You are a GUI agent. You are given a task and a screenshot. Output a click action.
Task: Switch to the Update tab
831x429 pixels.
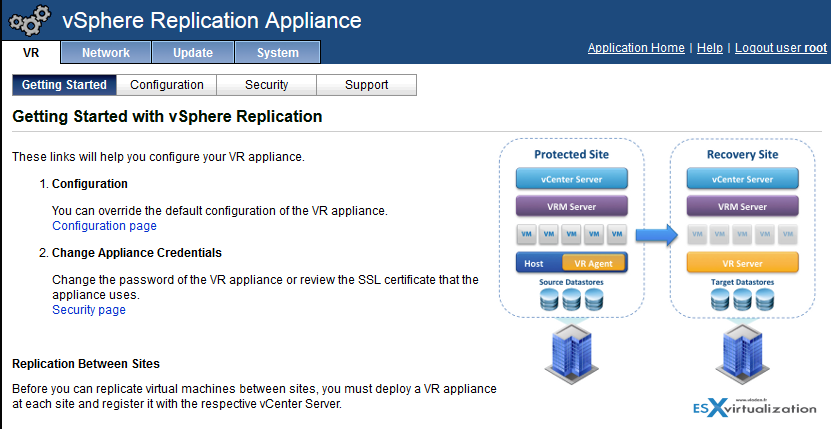pos(193,52)
